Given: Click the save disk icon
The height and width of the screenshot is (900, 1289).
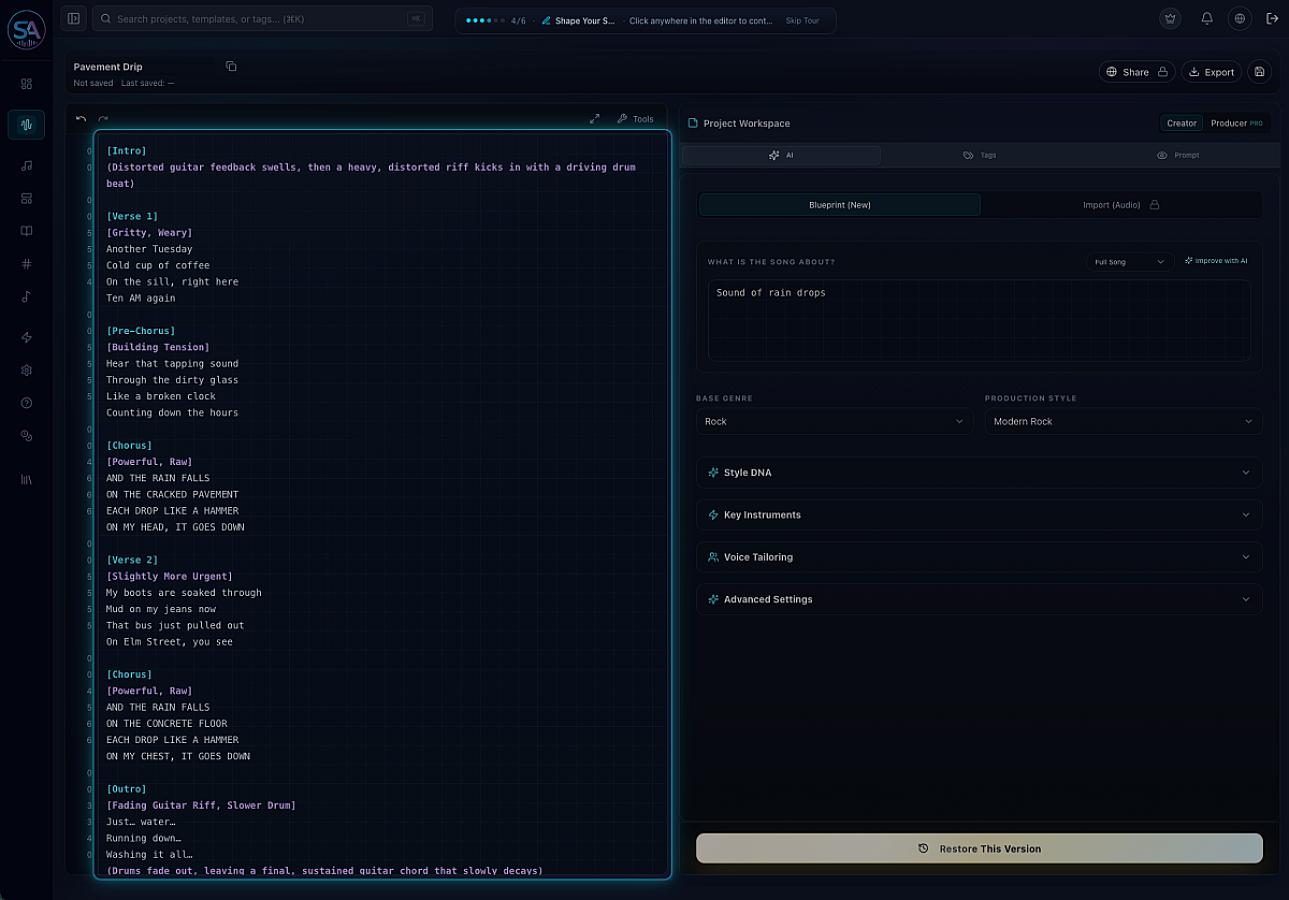Looking at the screenshot, I should coord(1259,72).
